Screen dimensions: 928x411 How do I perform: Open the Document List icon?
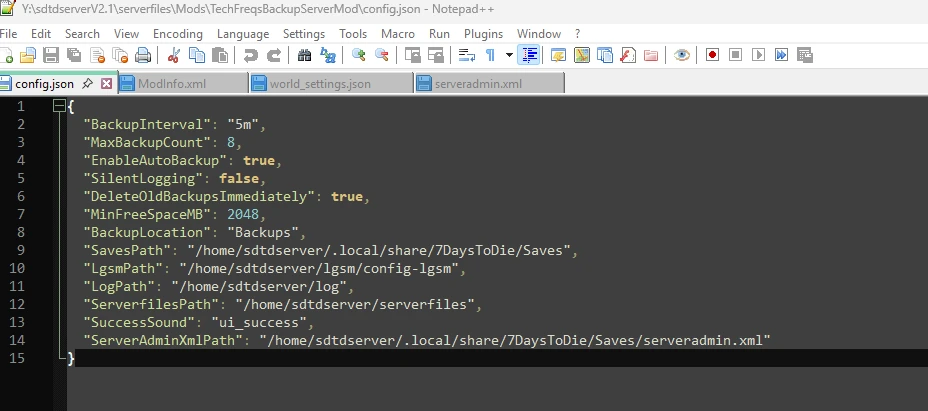(x=604, y=55)
